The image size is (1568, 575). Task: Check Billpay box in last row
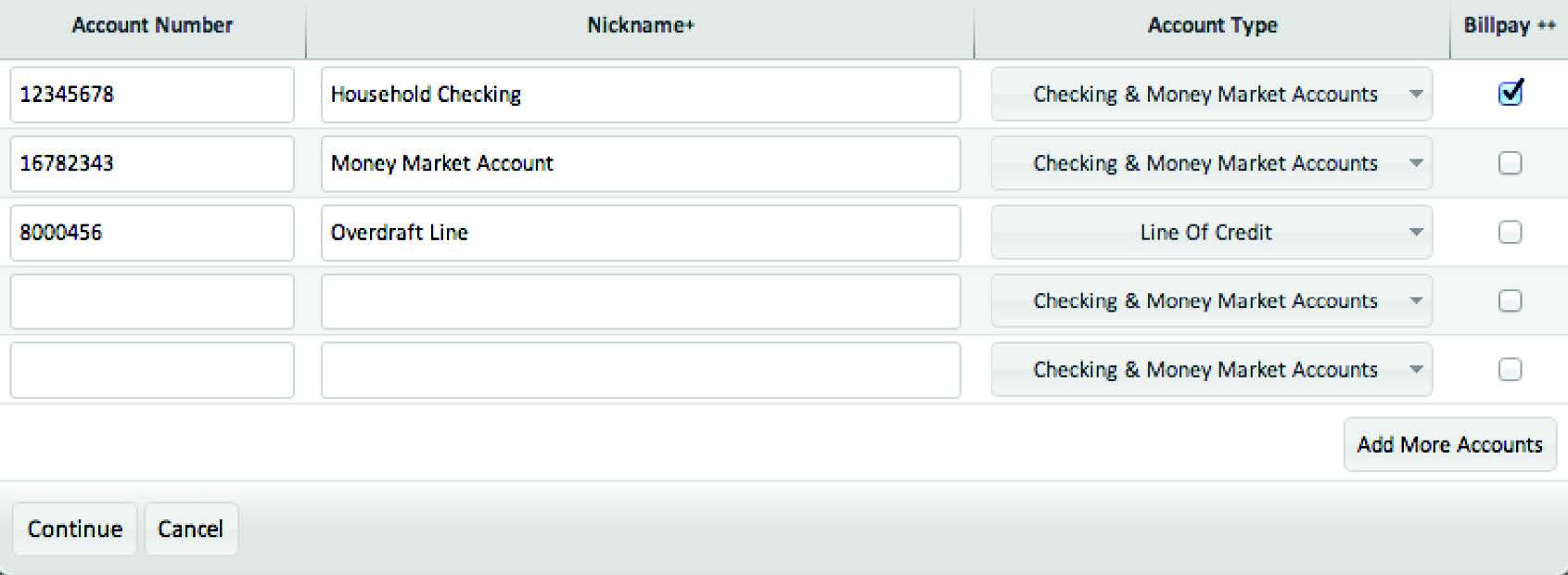(1511, 369)
